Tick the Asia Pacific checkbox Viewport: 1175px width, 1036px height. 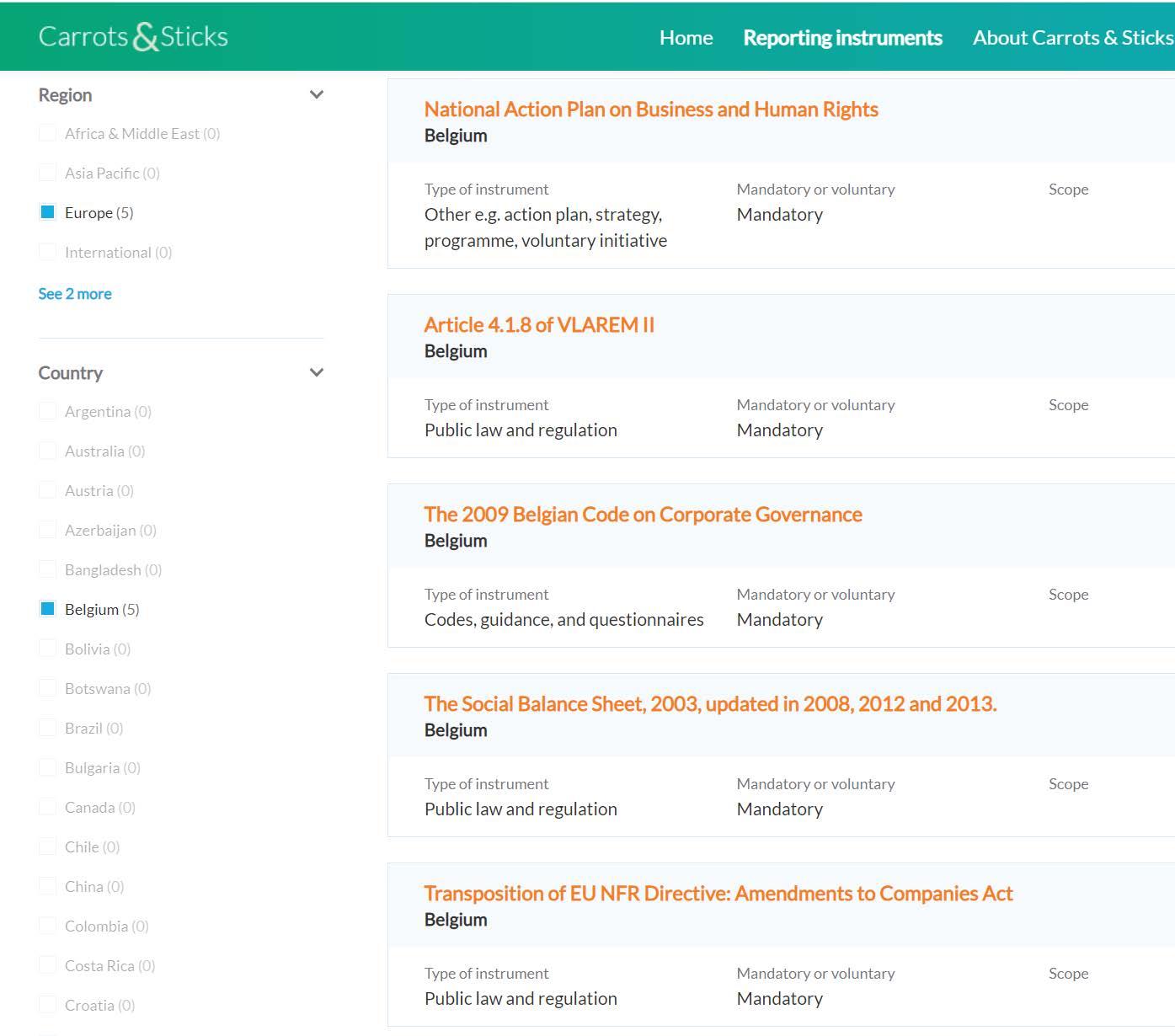[48, 173]
